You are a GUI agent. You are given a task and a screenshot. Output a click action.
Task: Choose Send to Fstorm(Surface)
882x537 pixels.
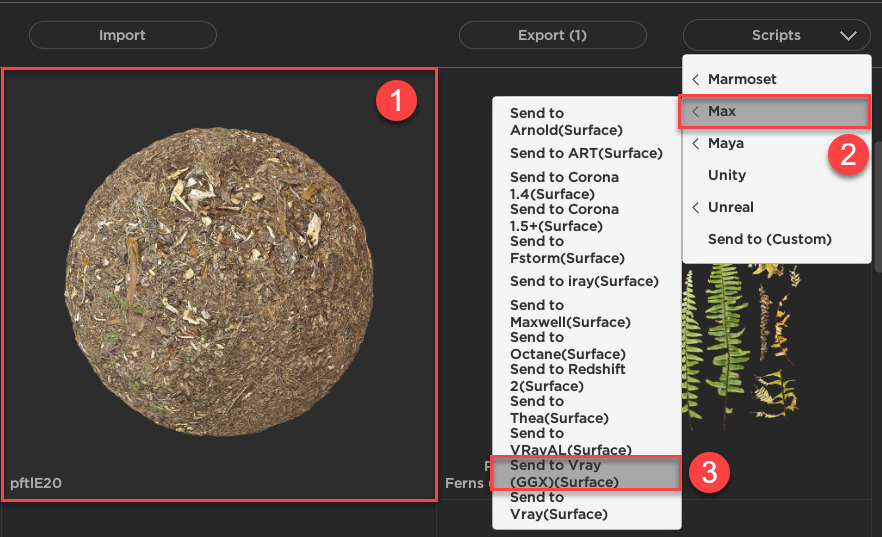tap(564, 249)
